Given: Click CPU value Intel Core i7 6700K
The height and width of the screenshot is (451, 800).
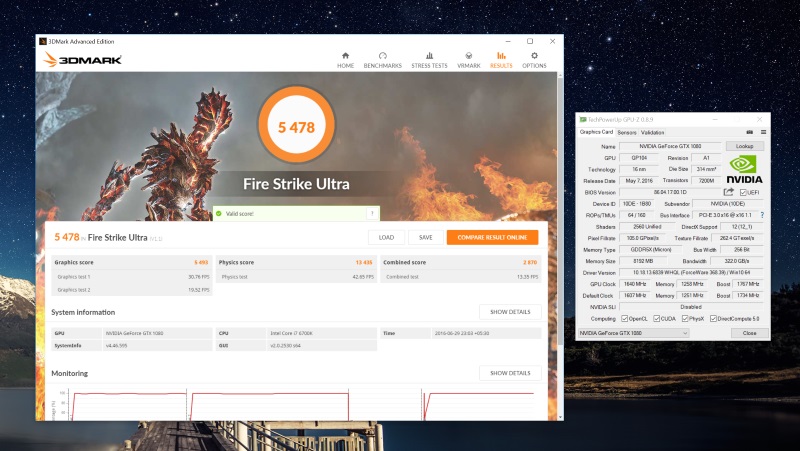Looking at the screenshot, I should (291, 333).
